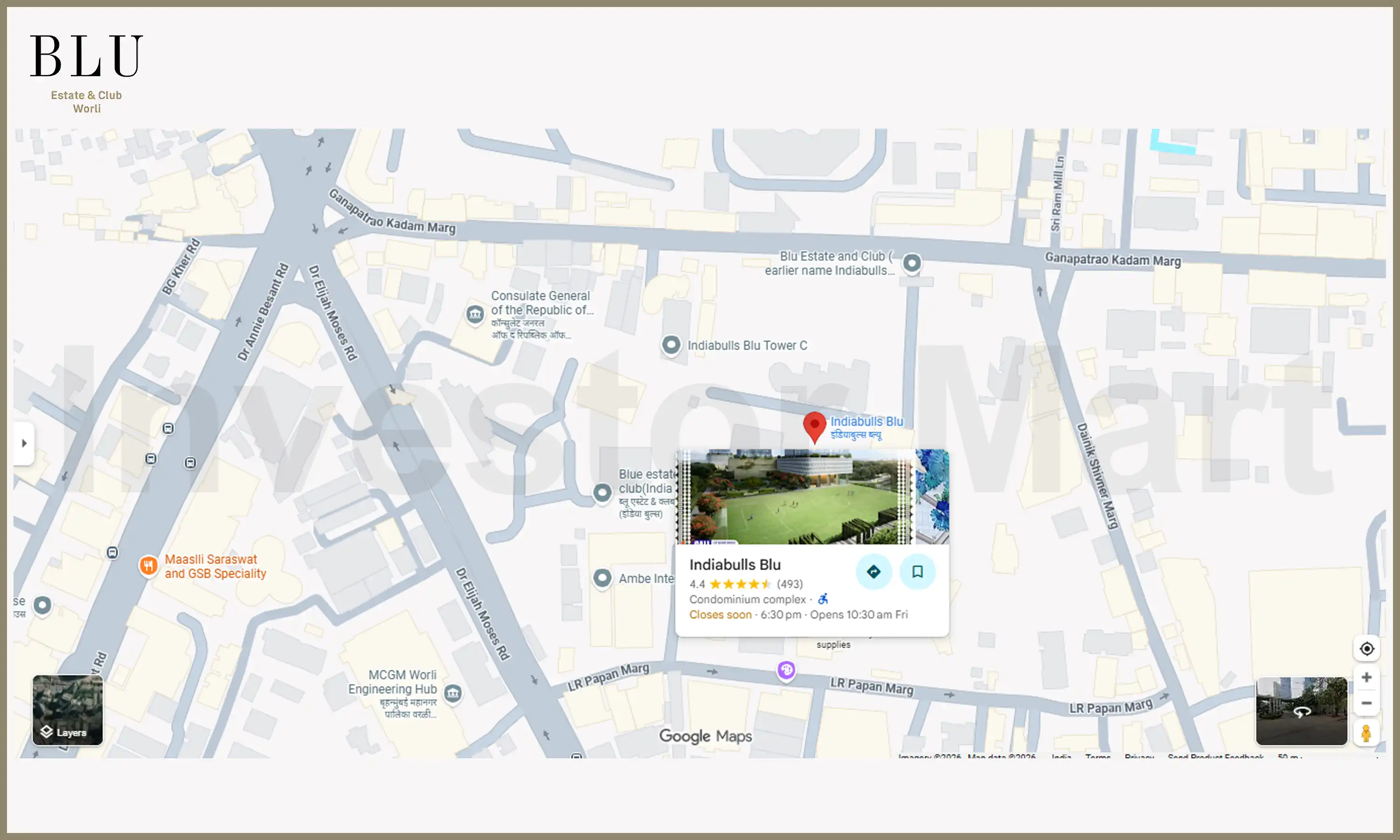Select Blu Estate and Club place marker
Image resolution: width=1400 pixels, height=840 pixels.
pos(912,263)
